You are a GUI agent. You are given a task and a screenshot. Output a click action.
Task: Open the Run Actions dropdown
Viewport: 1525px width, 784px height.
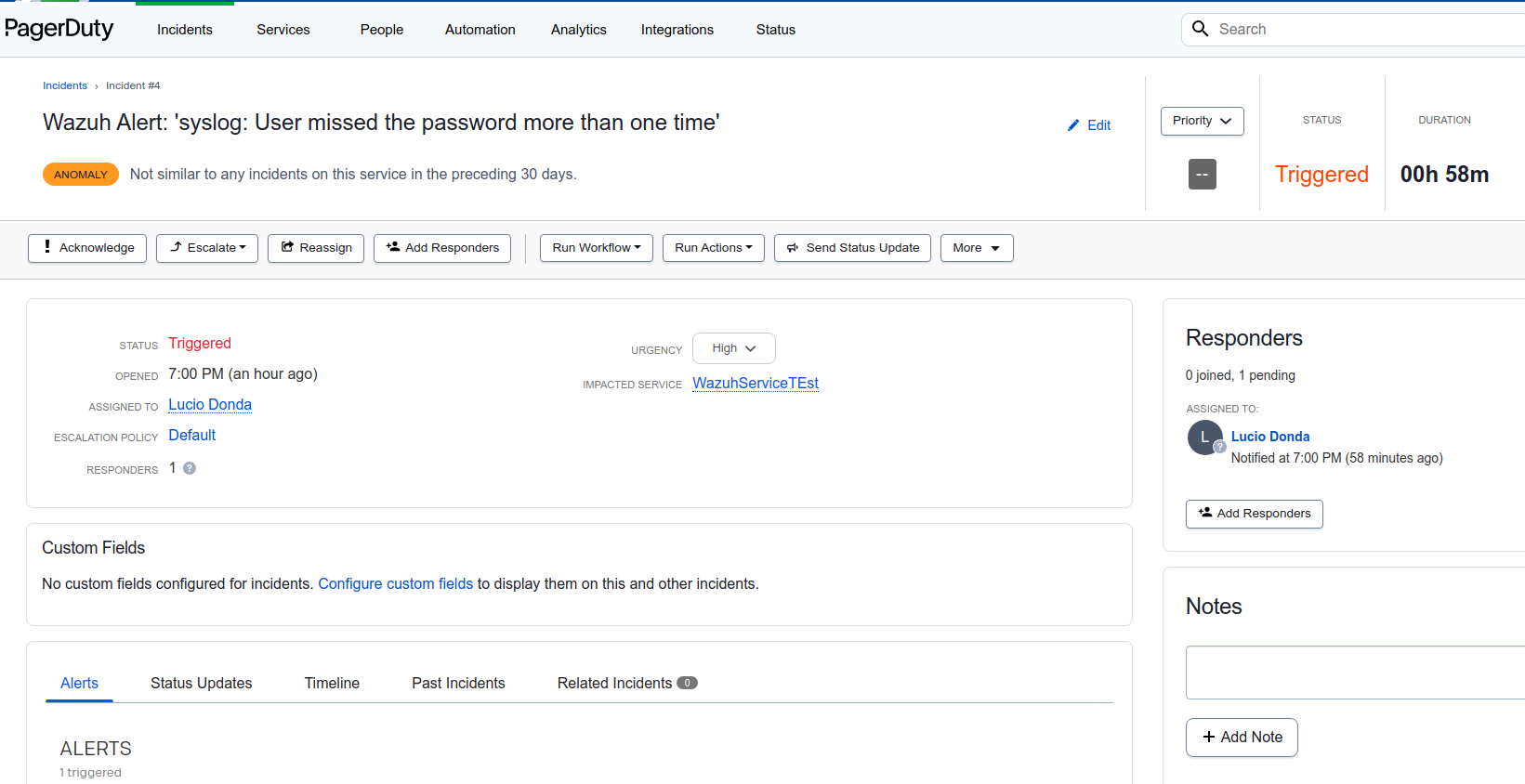pos(713,247)
